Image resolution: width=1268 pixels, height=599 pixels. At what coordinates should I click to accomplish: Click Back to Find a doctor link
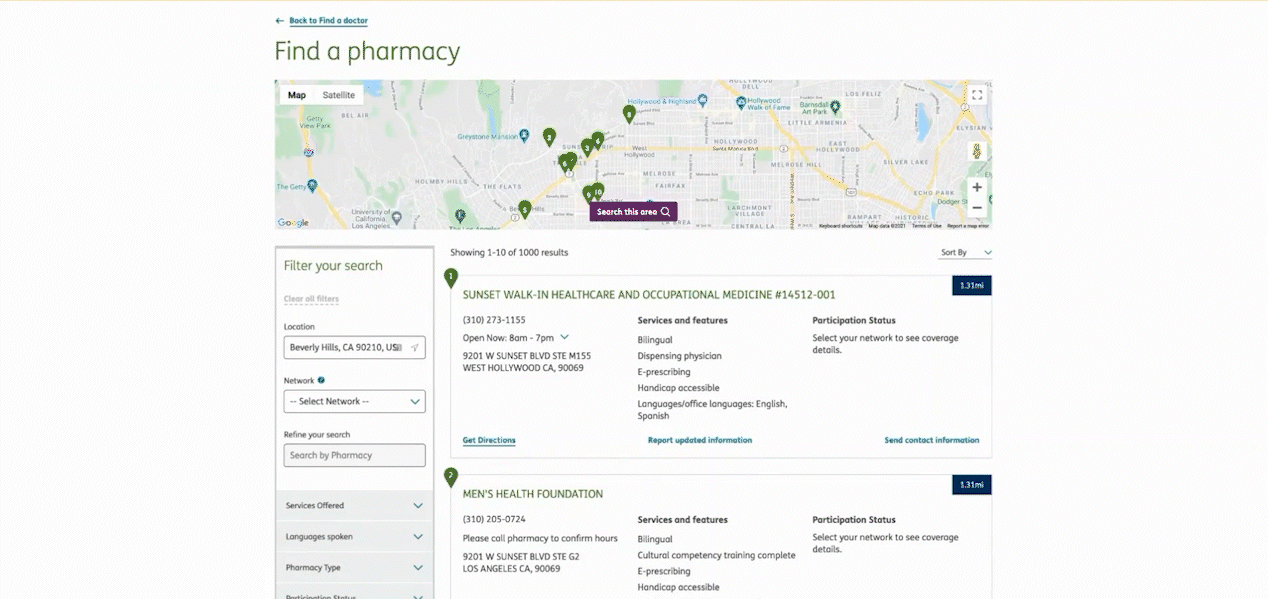pos(328,21)
